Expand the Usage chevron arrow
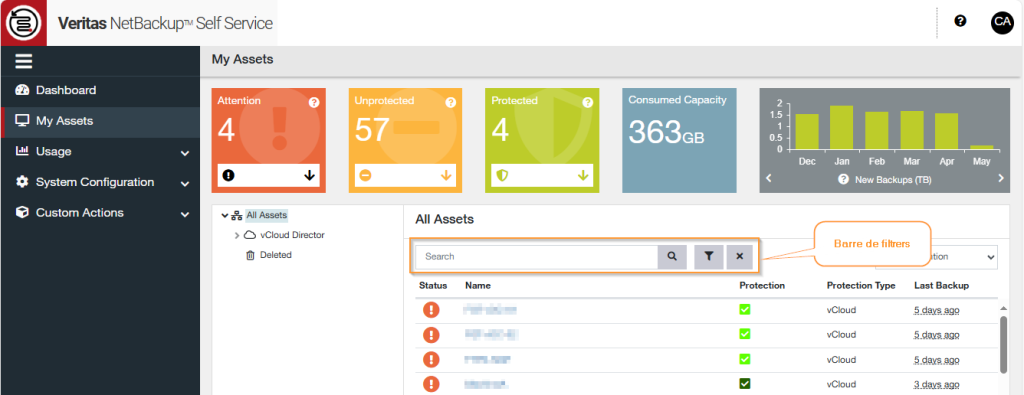 point(185,153)
